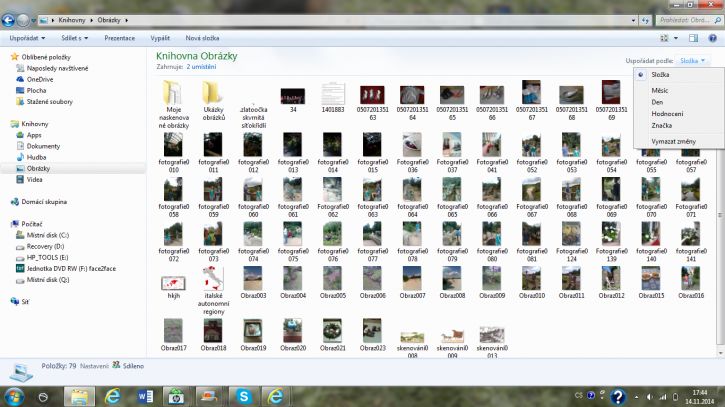Open the help question mark button
The height and width of the screenshot is (407, 725).
(713, 38)
